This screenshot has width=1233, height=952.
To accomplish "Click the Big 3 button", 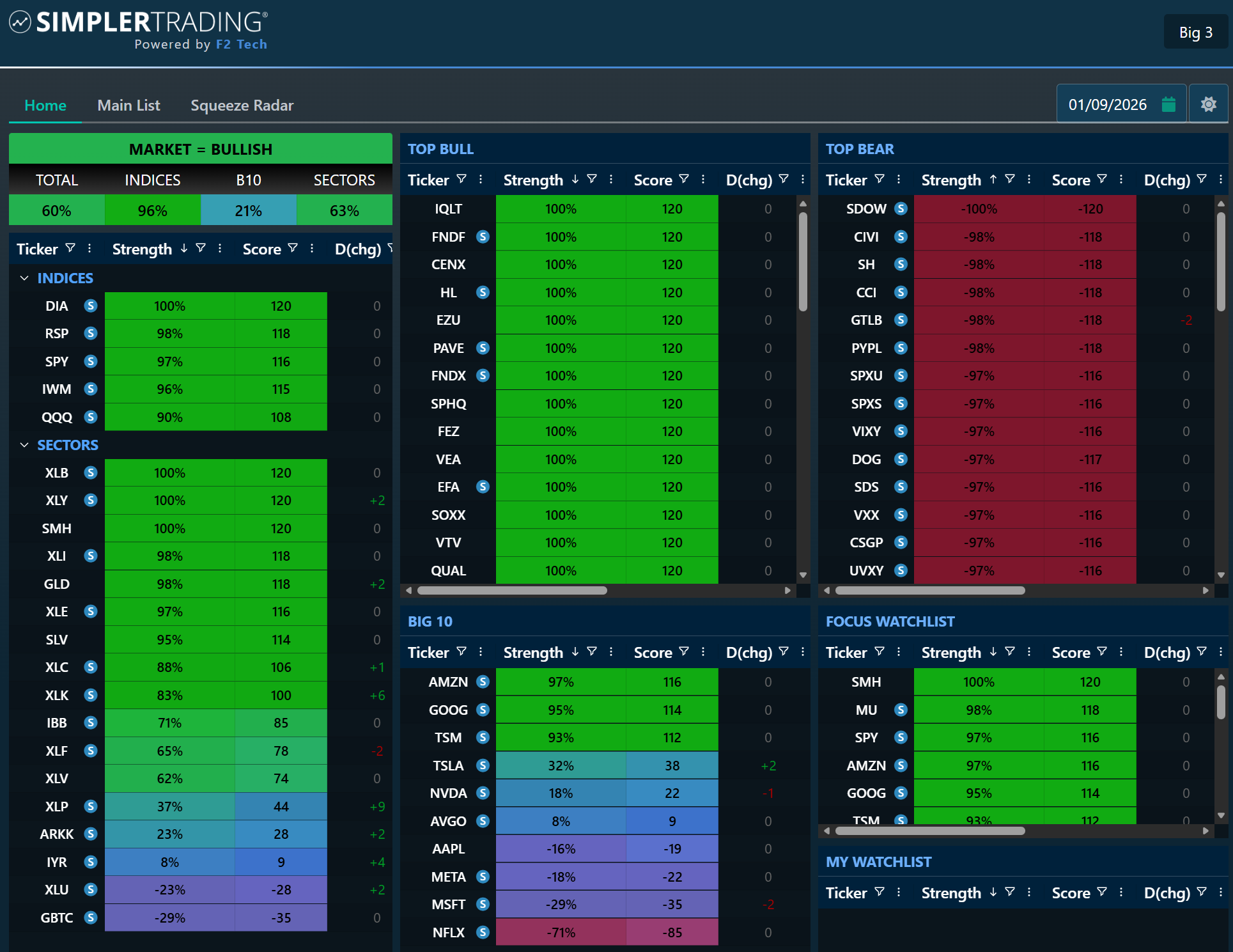I will (x=1195, y=33).
